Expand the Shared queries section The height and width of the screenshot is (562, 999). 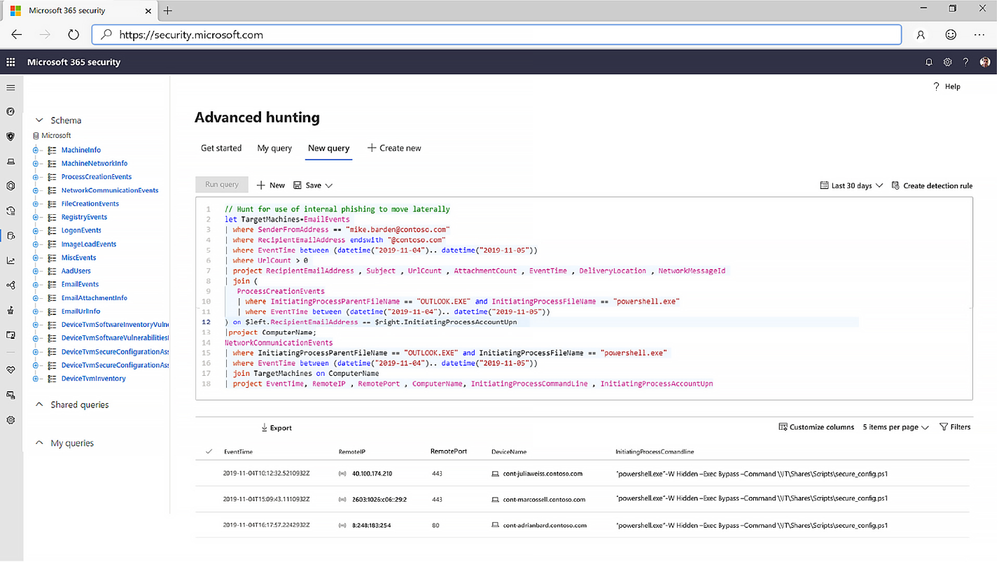40,404
